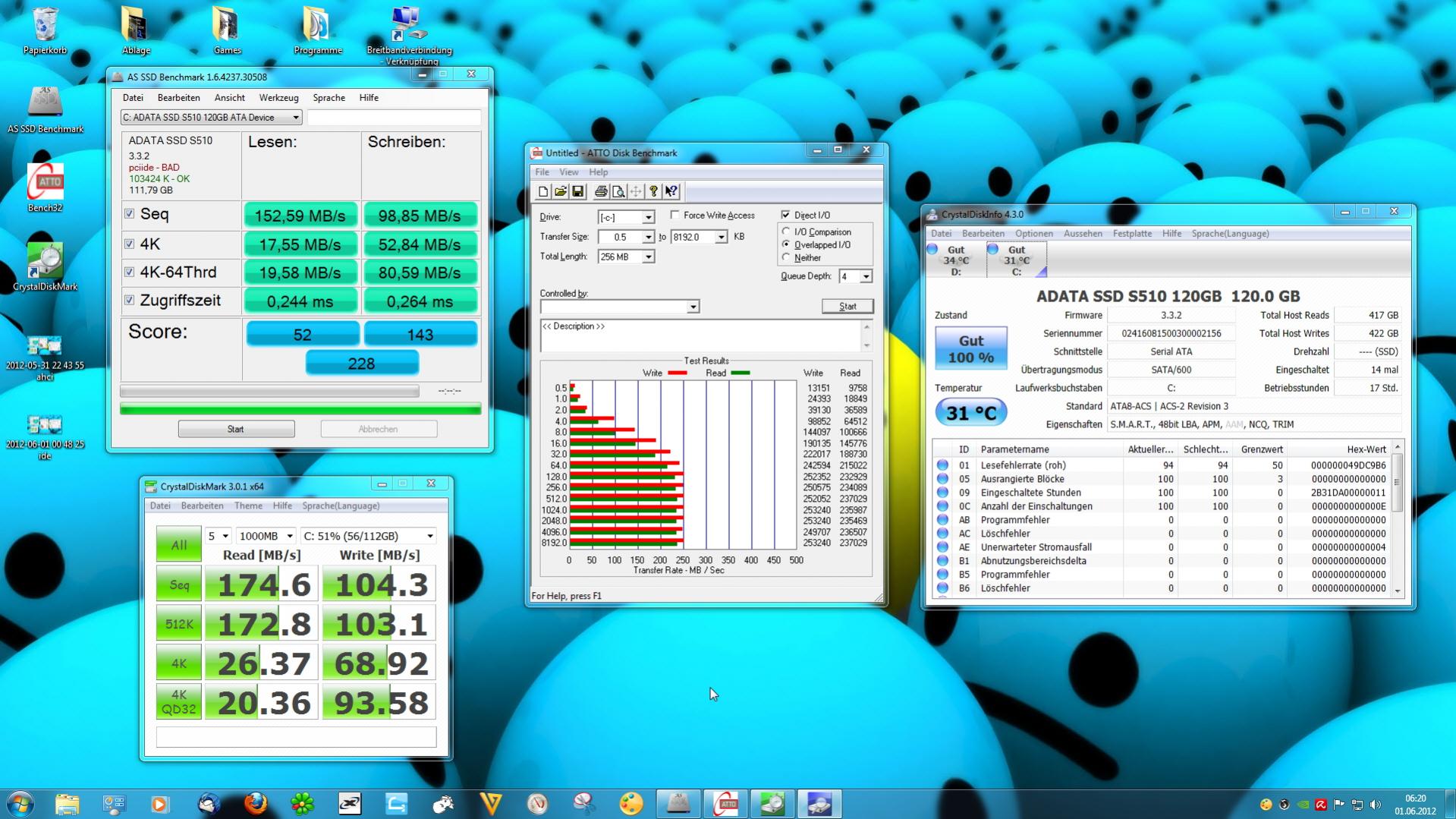Launch CrystalDiskMark from the desktop icon
This screenshot has width=1456, height=819.
(x=45, y=267)
